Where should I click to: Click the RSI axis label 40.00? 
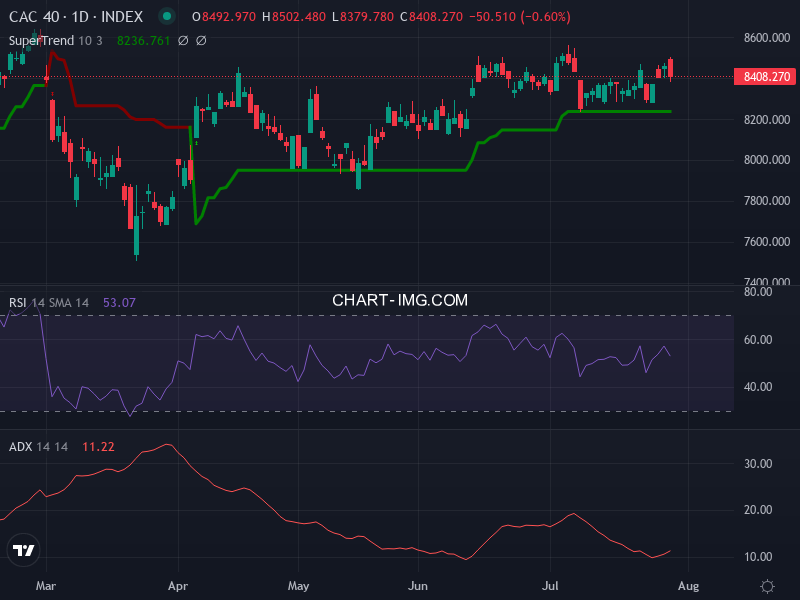[758, 387]
